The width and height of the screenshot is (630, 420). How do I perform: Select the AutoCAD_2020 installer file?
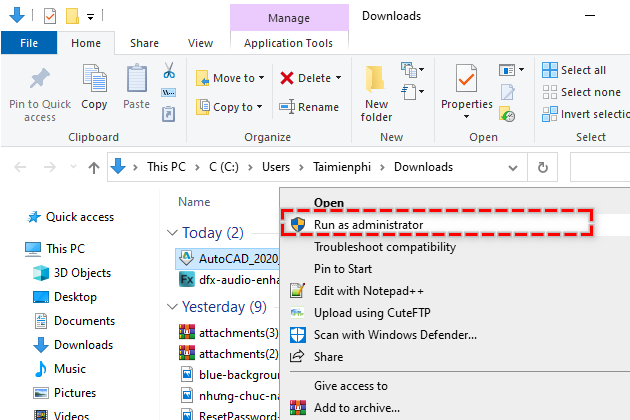(228, 258)
